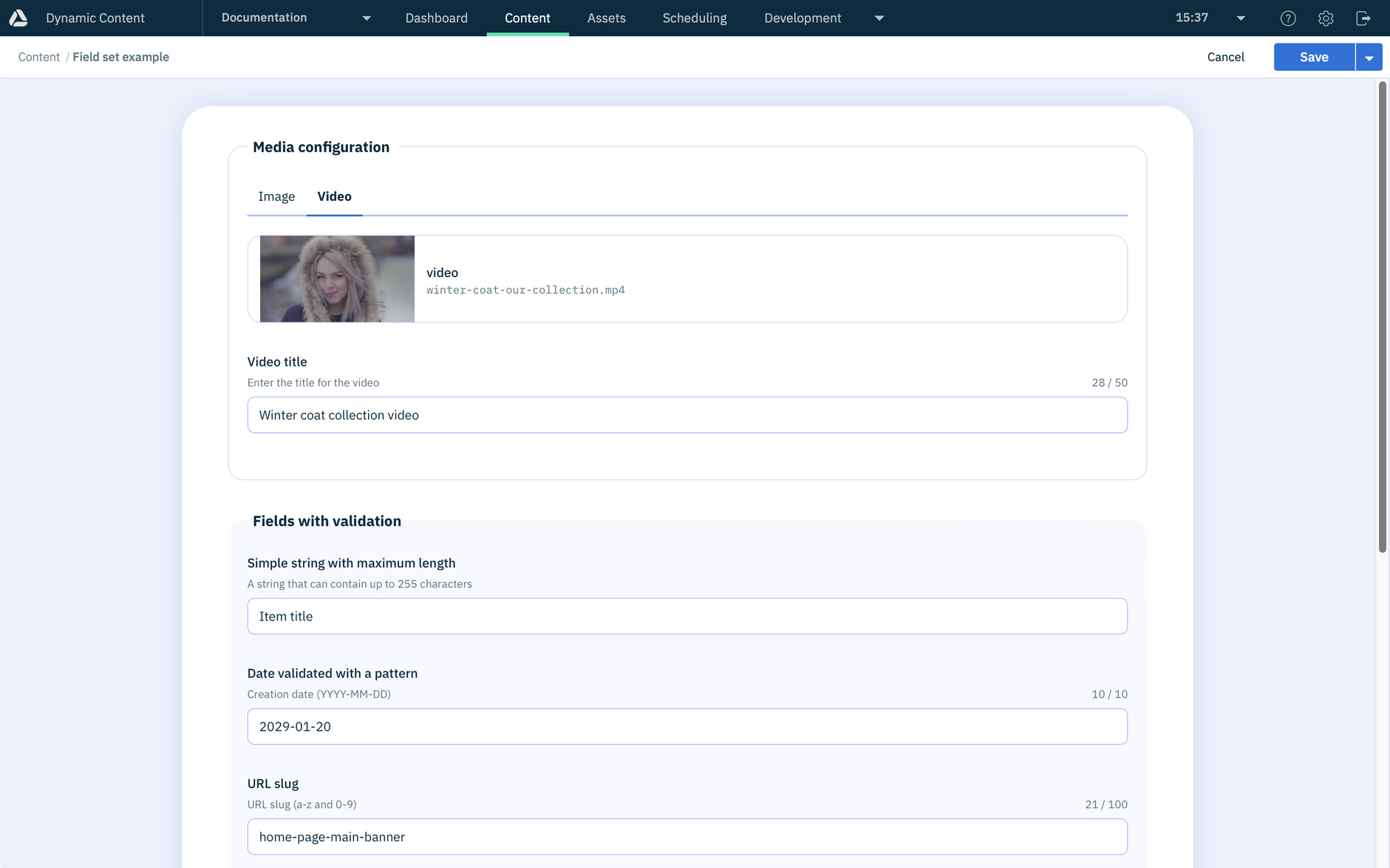Click the vertical page scrollbar
The height and width of the screenshot is (868, 1390).
(x=1383, y=318)
